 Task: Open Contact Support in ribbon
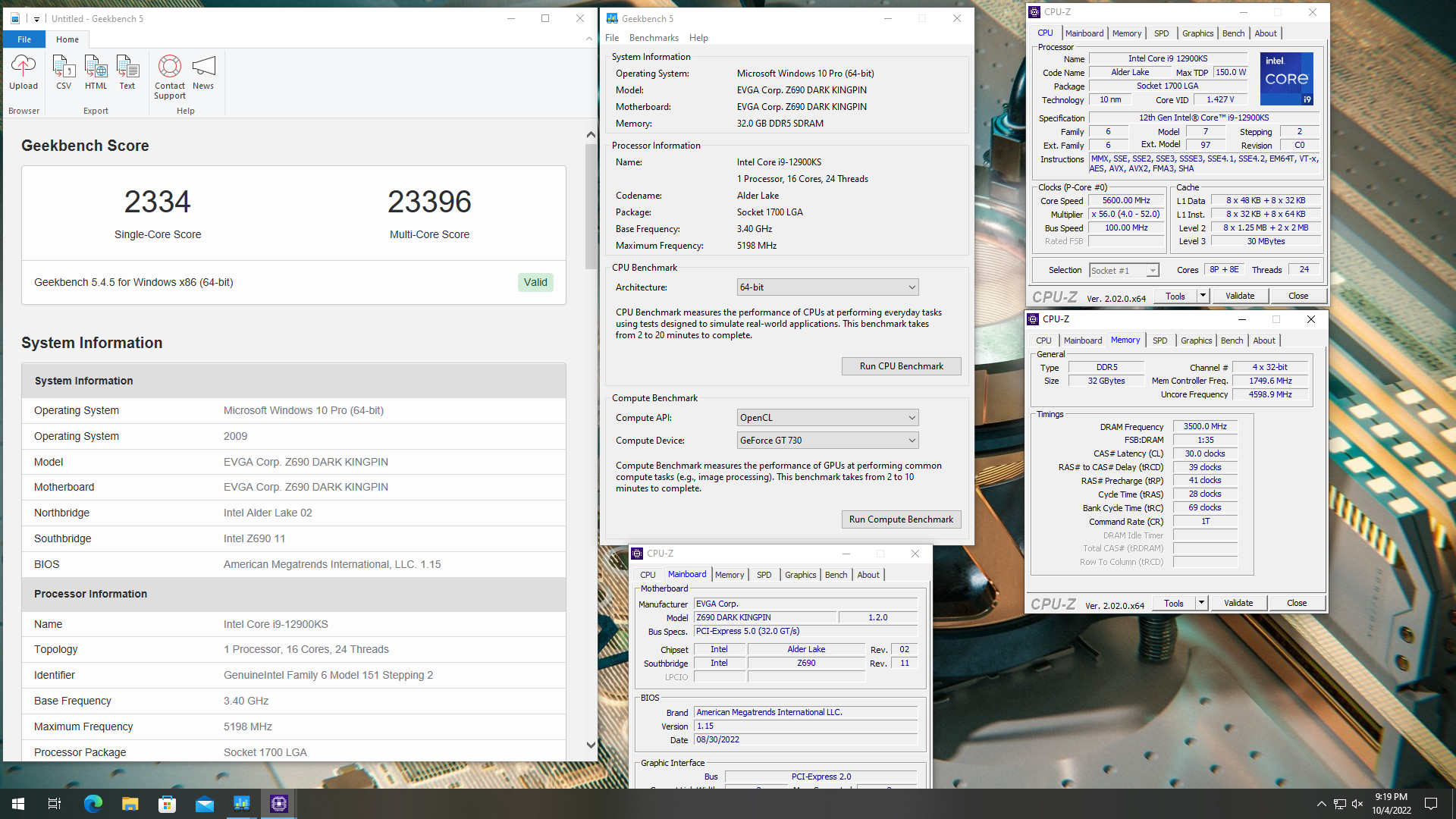pyautogui.click(x=170, y=77)
